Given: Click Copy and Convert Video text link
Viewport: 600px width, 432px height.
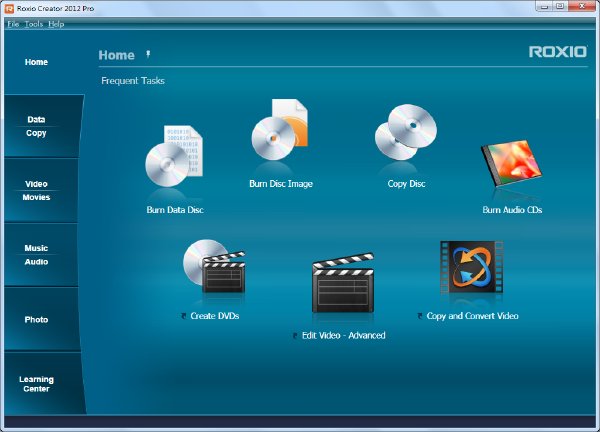Looking at the screenshot, I should [472, 316].
